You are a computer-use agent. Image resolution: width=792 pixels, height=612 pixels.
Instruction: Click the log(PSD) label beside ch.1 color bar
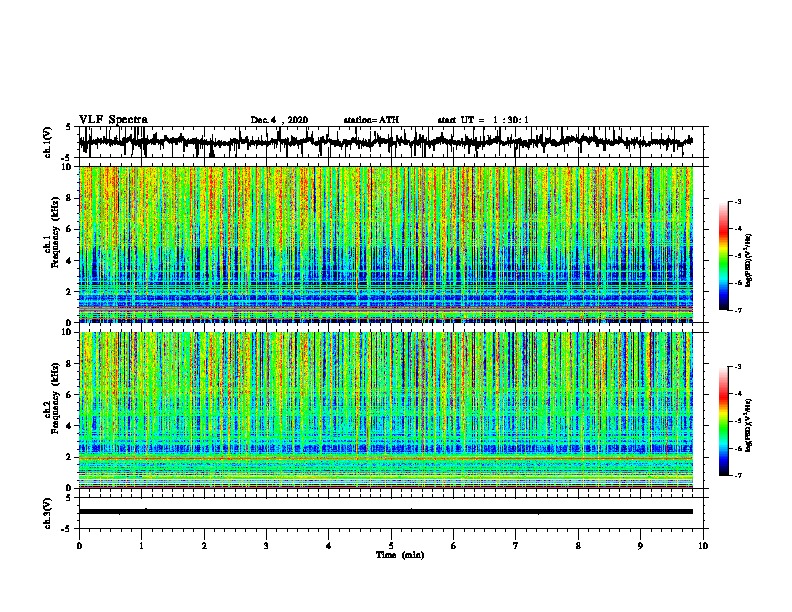pyautogui.click(x=749, y=260)
